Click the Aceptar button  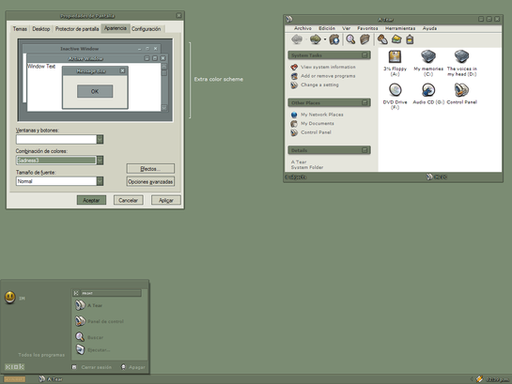coord(91,200)
